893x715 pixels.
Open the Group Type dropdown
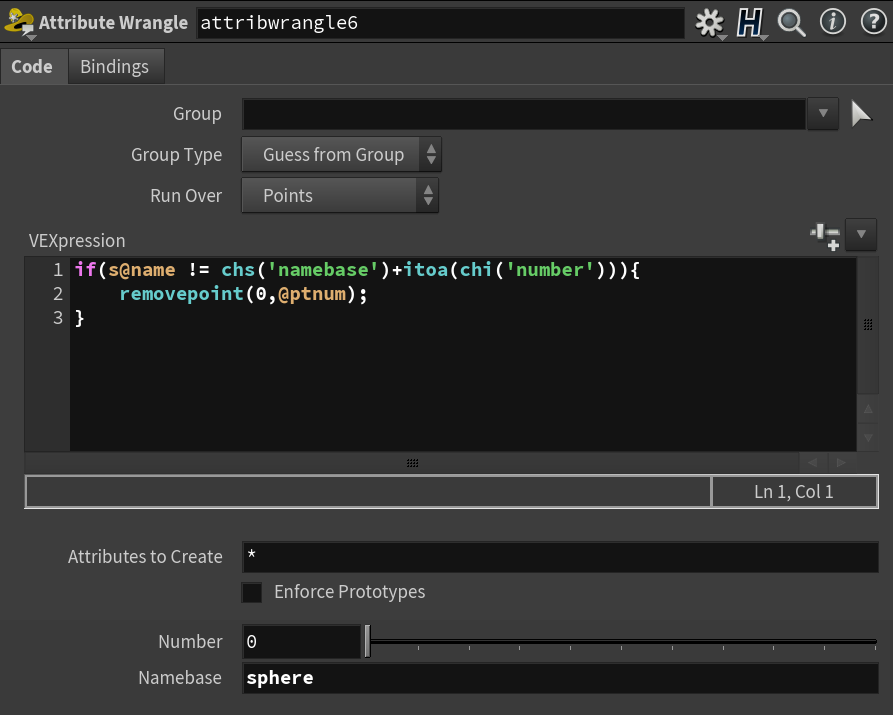342,154
